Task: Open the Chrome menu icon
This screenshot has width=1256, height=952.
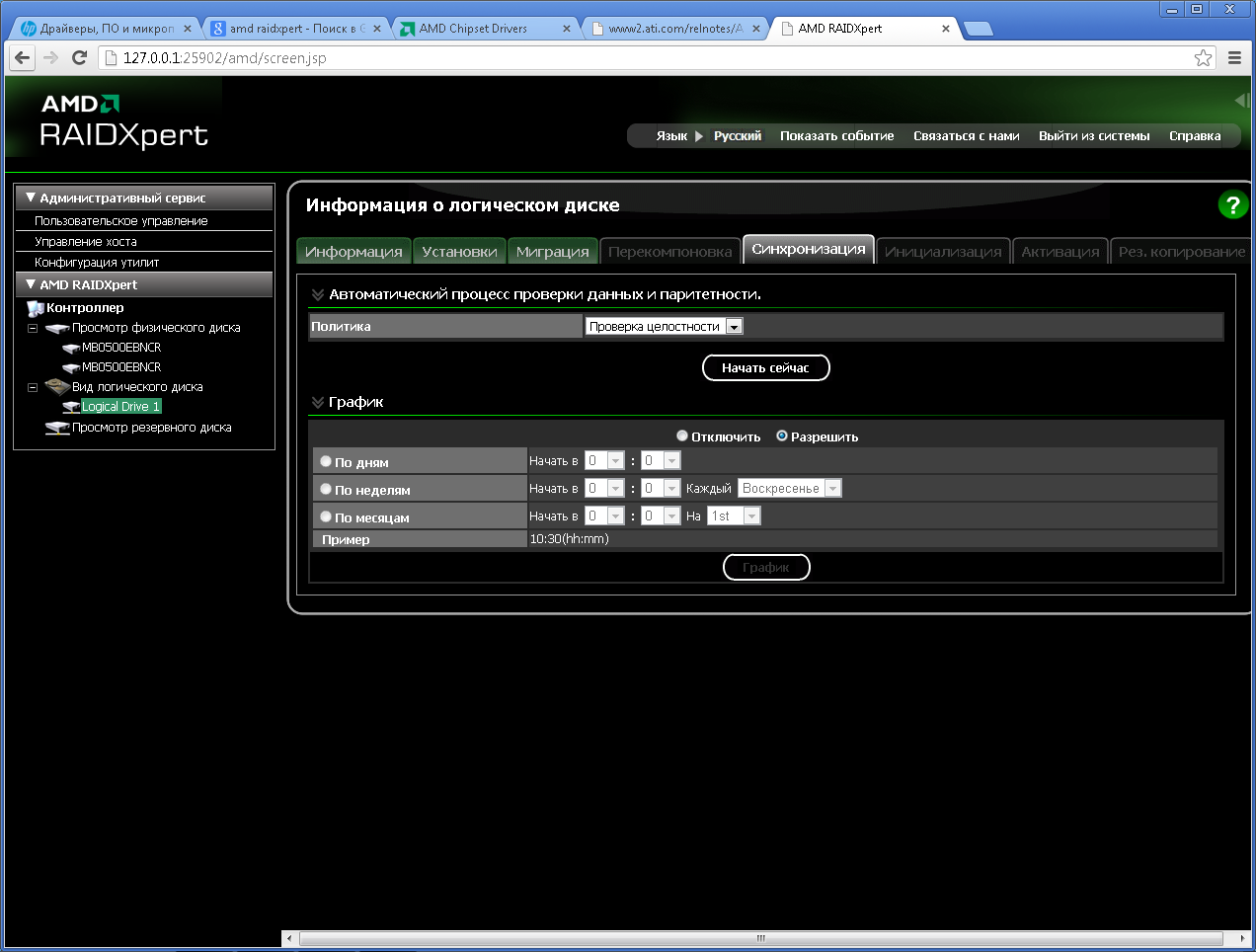Action: click(x=1234, y=58)
